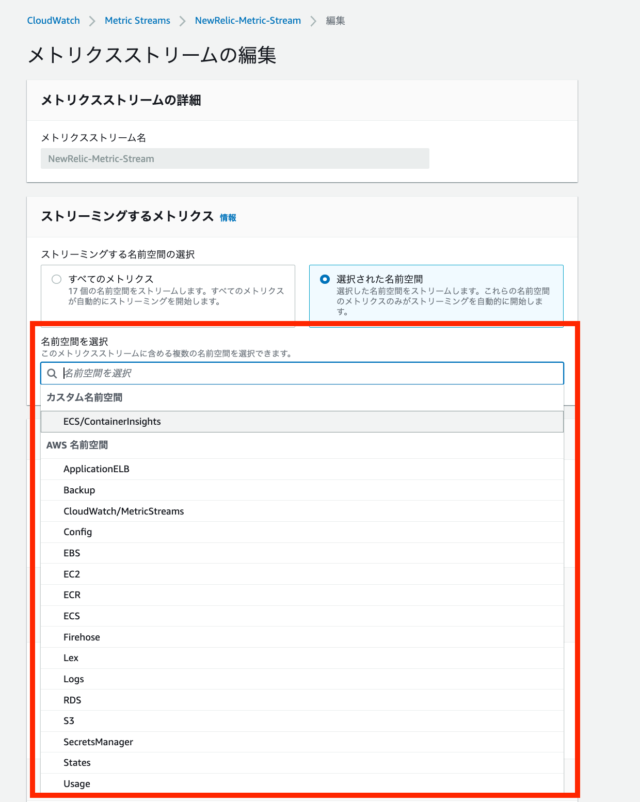Click the 編集 breadcrumb text
The width and height of the screenshot is (640, 802).
tap(335, 20)
